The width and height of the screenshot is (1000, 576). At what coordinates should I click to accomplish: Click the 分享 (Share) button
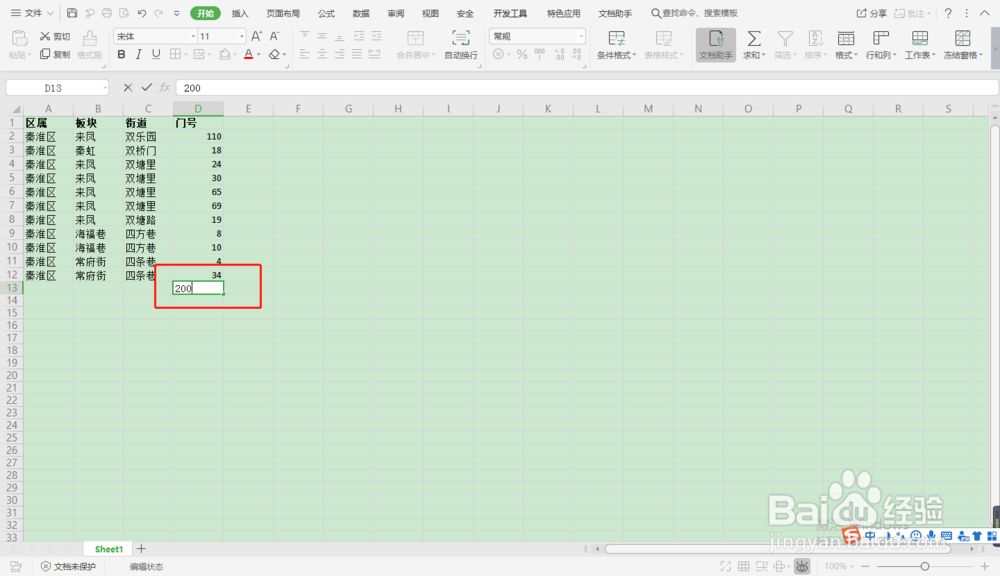(877, 12)
